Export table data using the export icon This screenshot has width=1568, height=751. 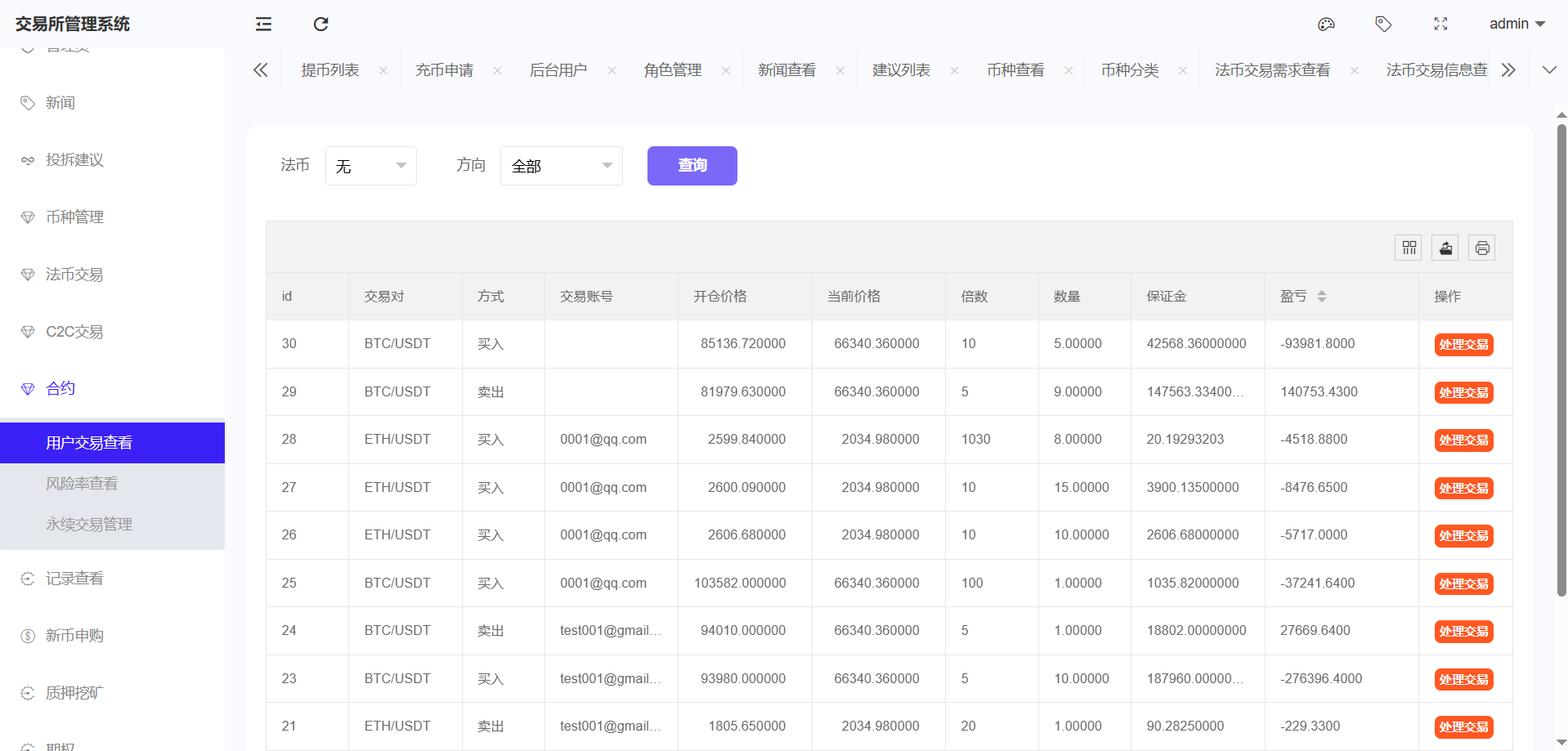(1445, 248)
